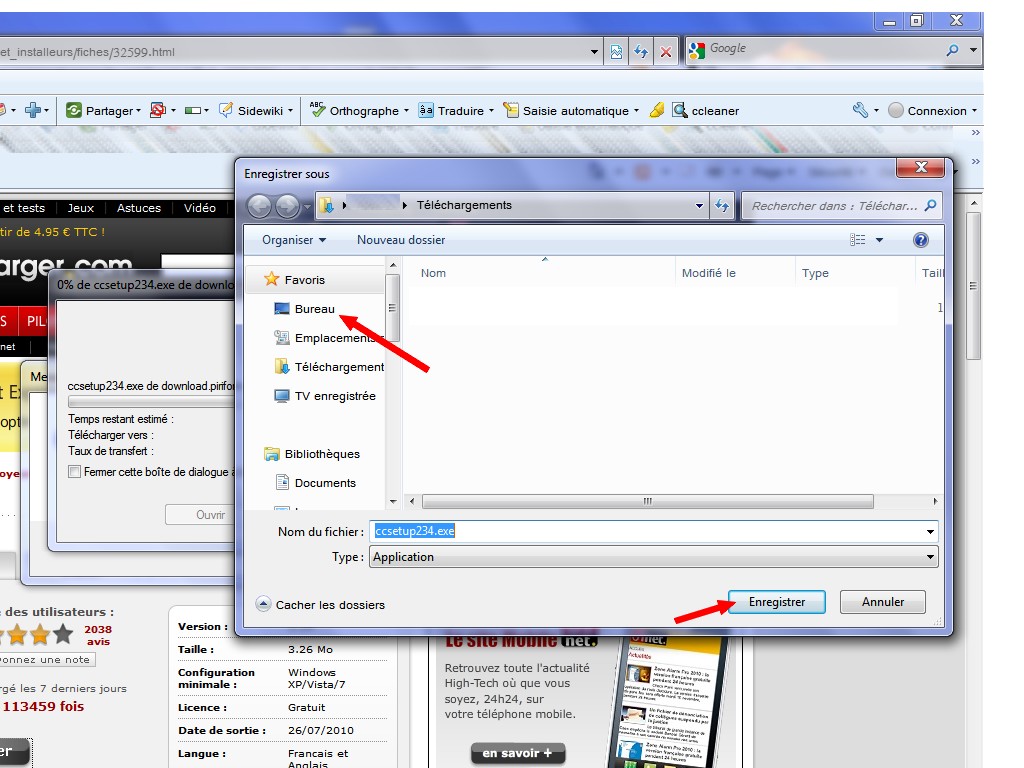Click the ccleaner search icon in toolbar

[x=680, y=111]
